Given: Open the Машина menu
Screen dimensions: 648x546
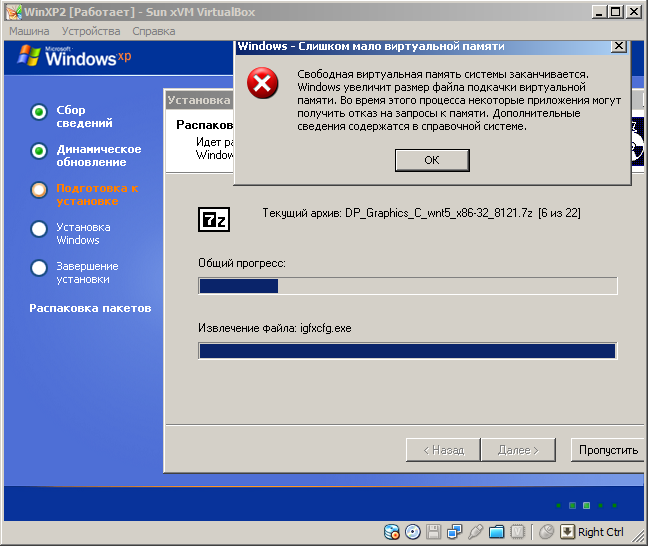Looking at the screenshot, I should [29, 31].
